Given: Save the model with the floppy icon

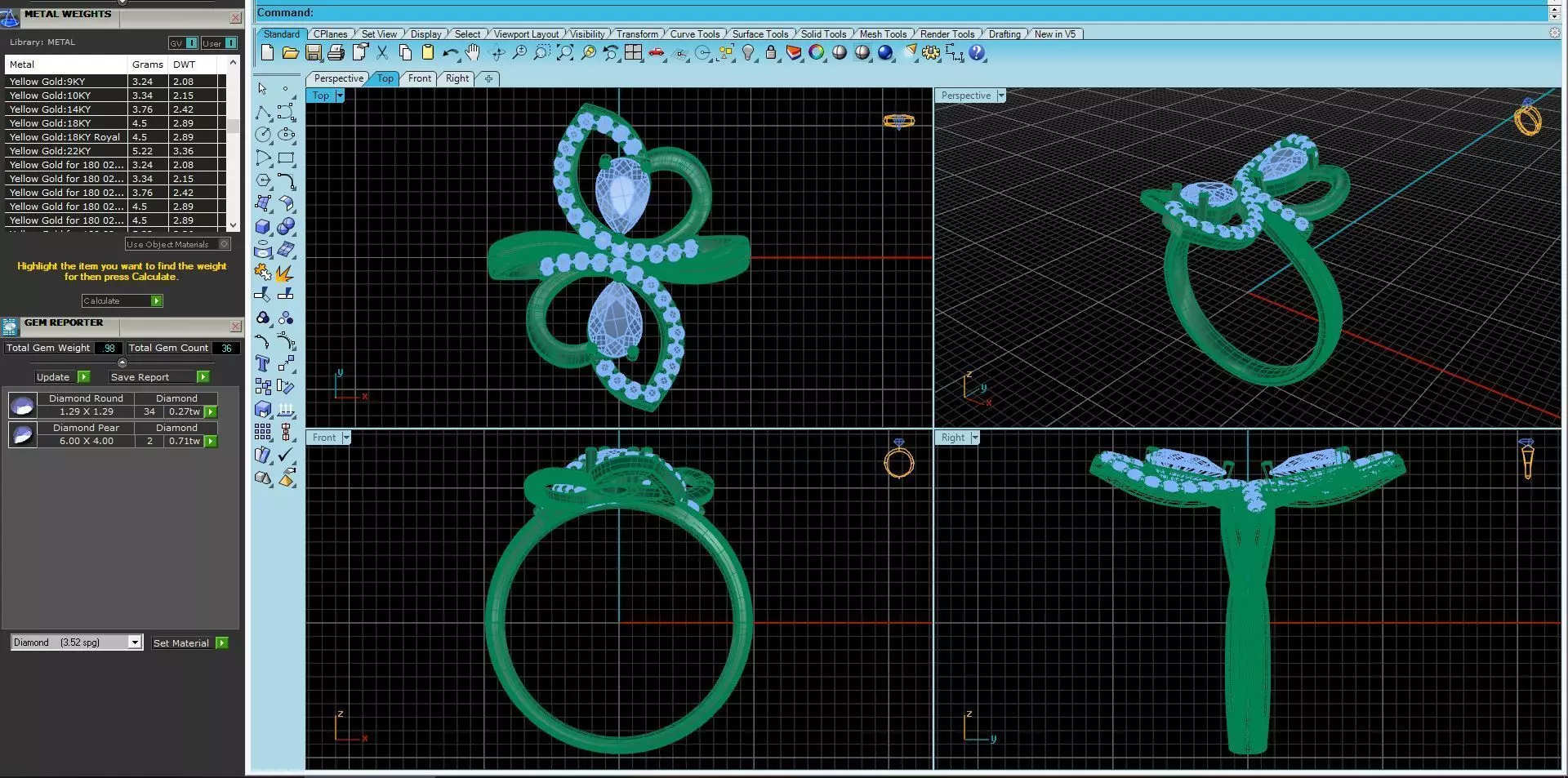Looking at the screenshot, I should point(313,53).
